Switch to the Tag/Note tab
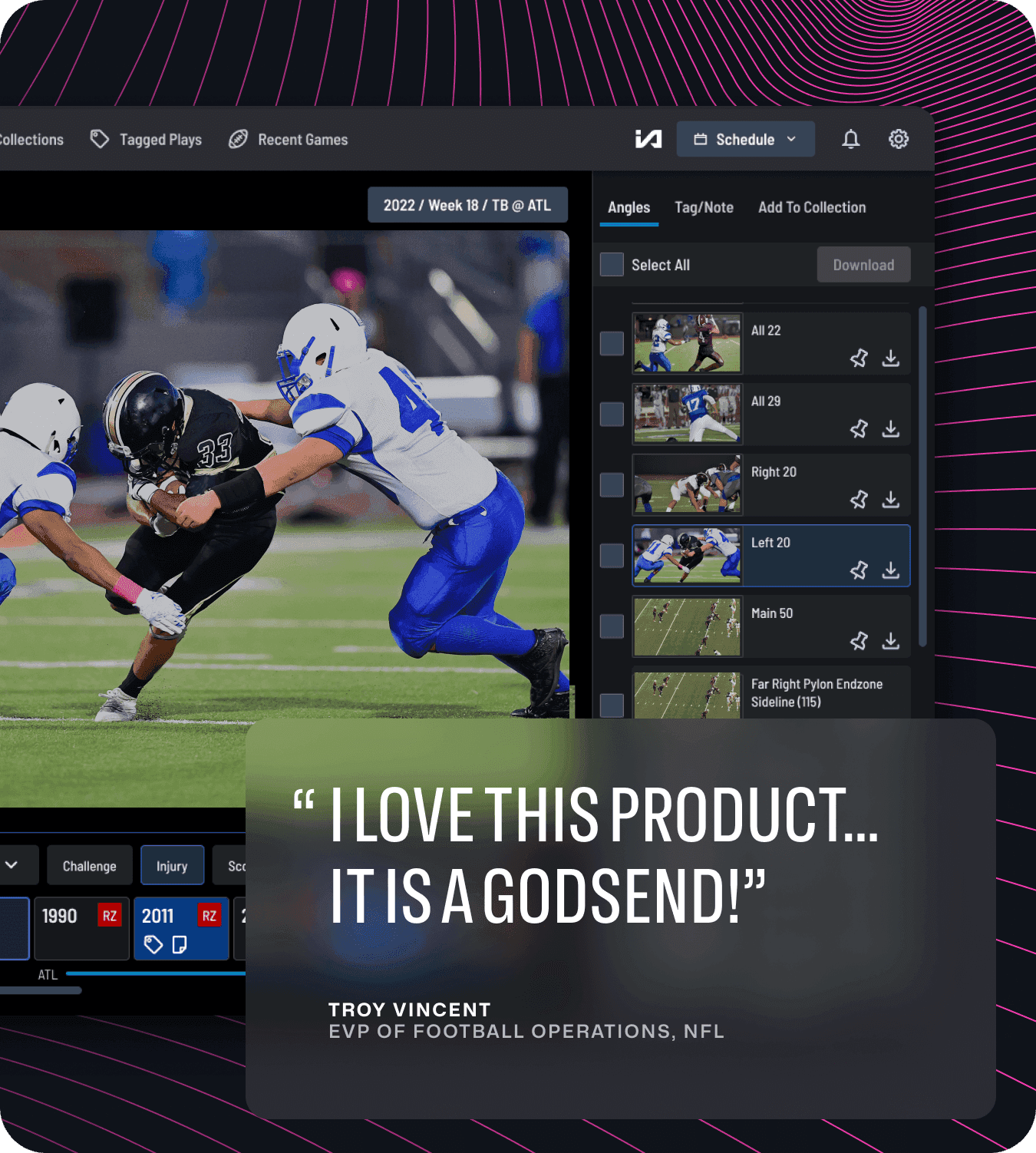The image size is (1036, 1153). pyautogui.click(x=704, y=207)
